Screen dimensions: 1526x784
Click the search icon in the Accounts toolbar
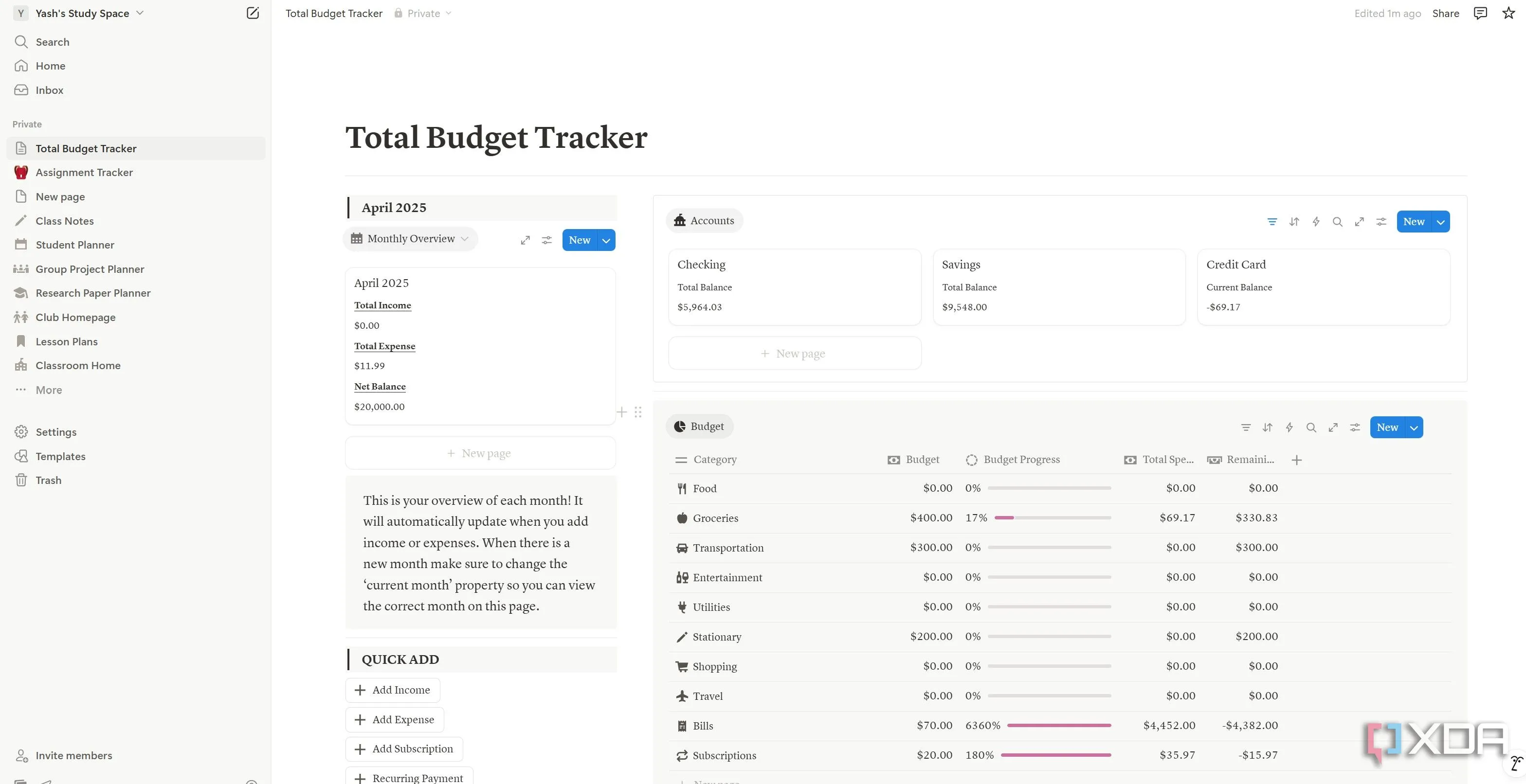[x=1337, y=221]
